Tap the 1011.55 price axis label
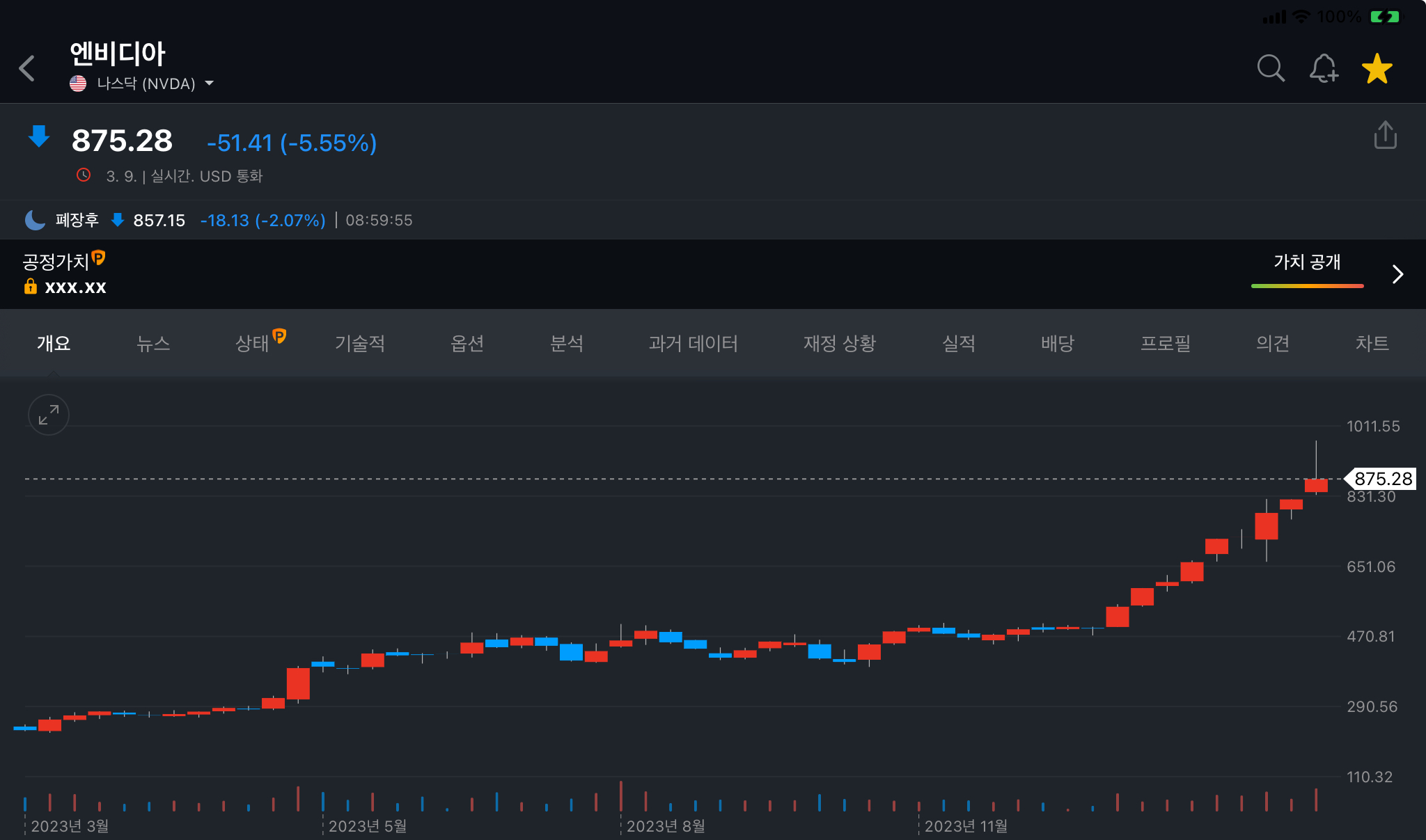The image size is (1426, 840). point(1373,426)
